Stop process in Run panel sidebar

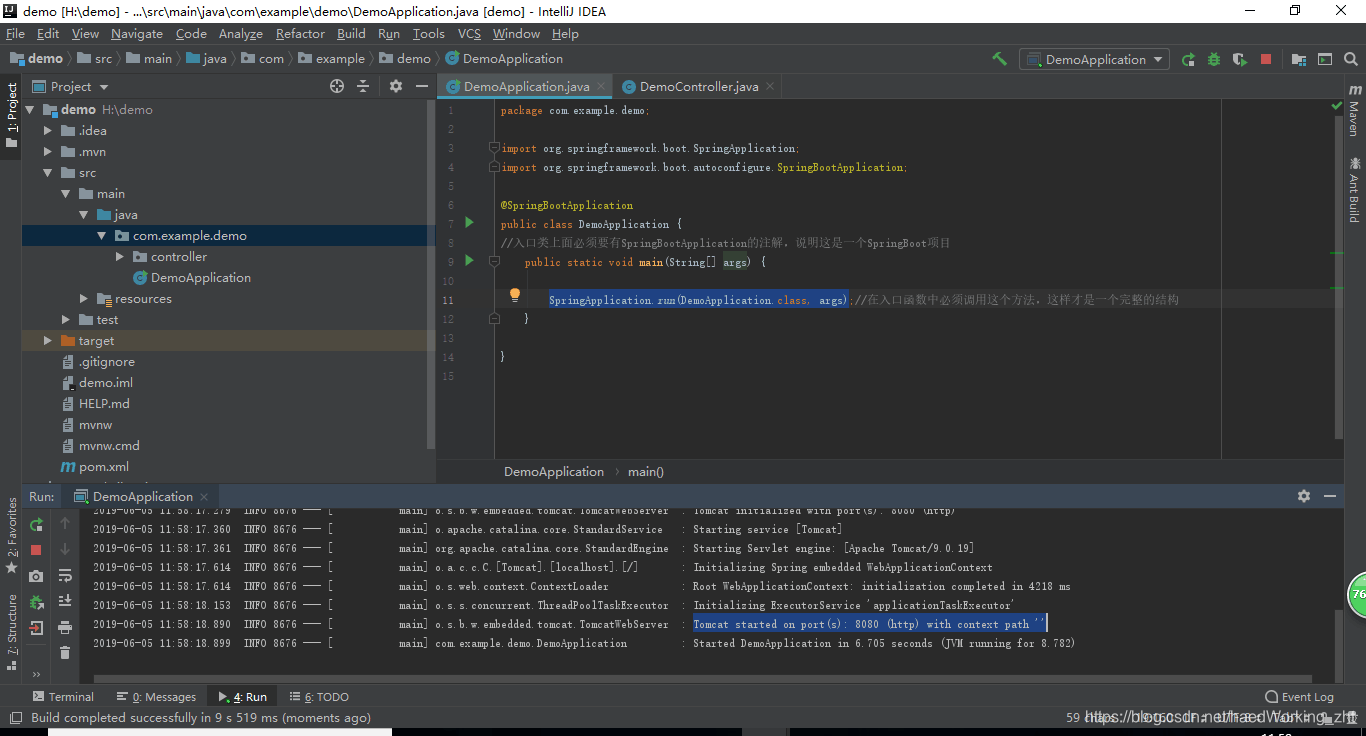[x=37, y=550]
